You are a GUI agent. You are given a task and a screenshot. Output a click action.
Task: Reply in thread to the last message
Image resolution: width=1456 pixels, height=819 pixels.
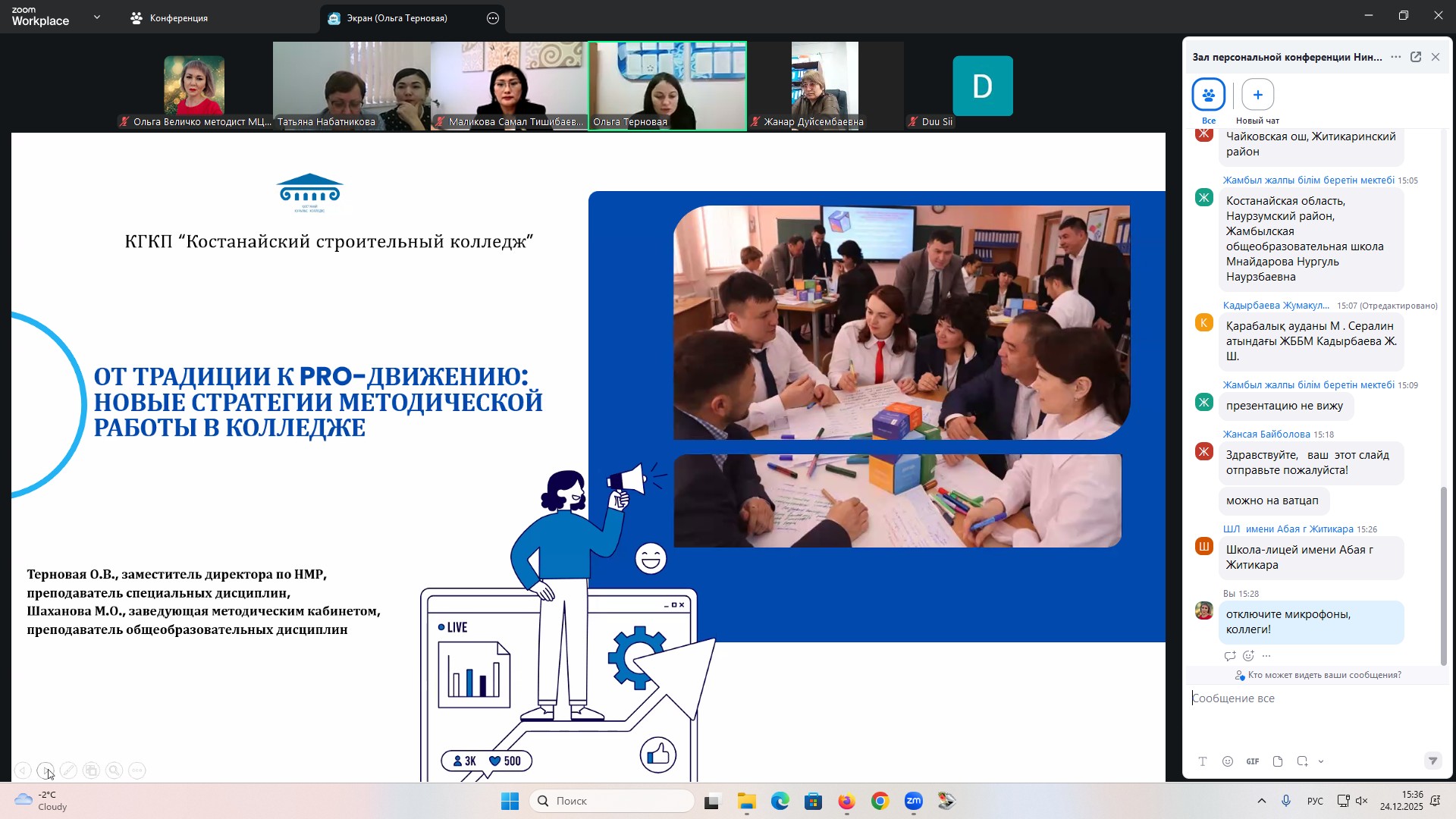[1230, 656]
